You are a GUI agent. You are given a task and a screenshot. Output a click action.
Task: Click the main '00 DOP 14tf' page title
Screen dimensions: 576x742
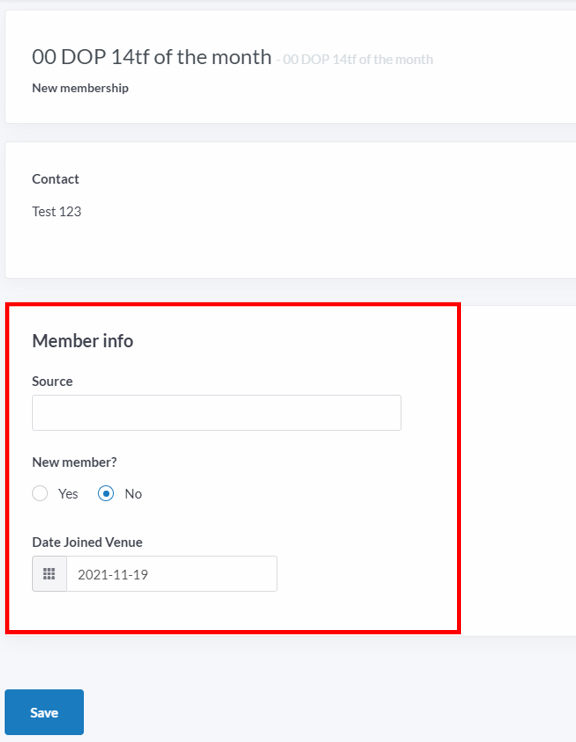point(151,57)
